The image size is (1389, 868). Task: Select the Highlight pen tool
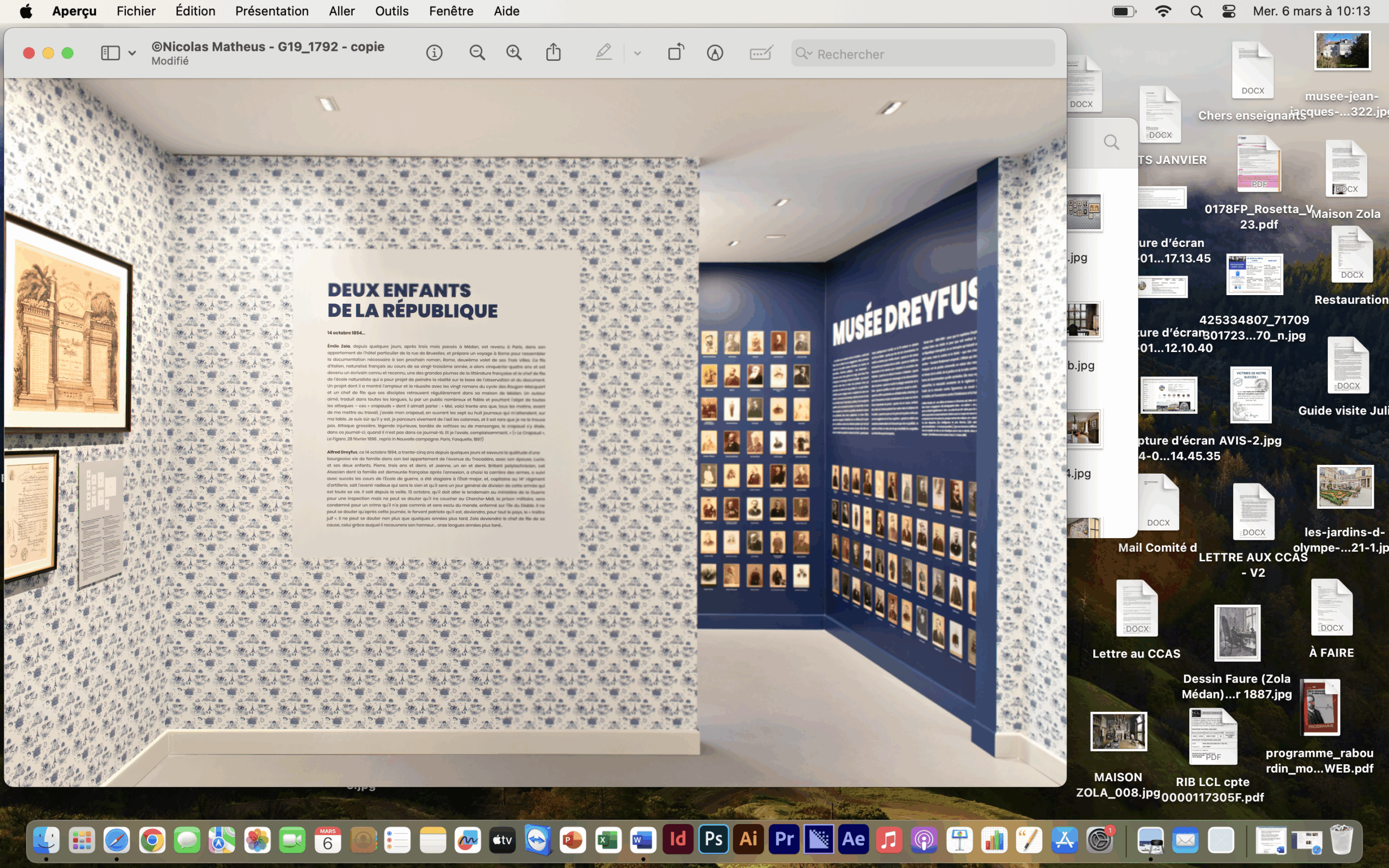coord(603,53)
